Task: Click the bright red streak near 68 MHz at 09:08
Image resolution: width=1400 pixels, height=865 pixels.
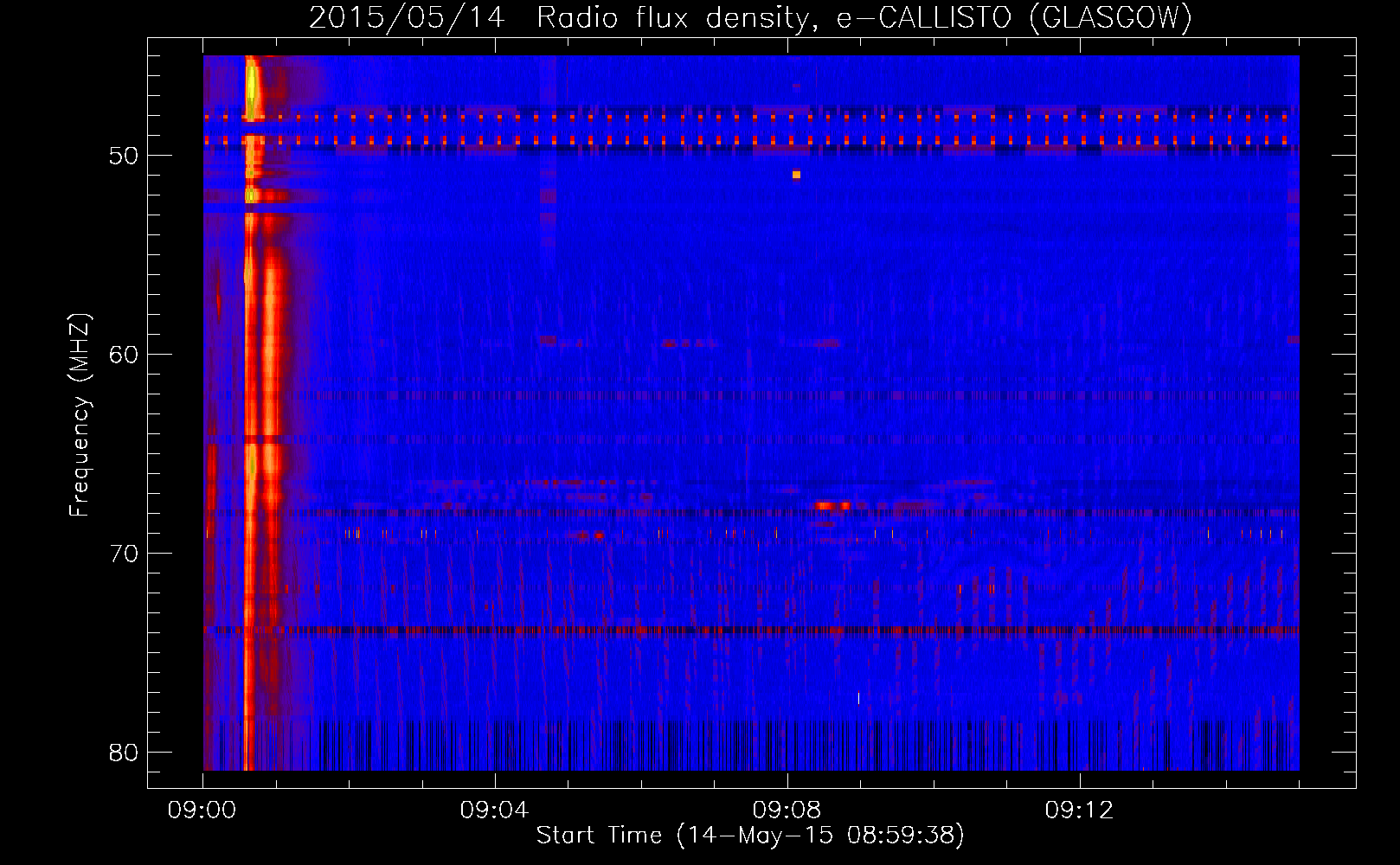Action: tap(832, 505)
